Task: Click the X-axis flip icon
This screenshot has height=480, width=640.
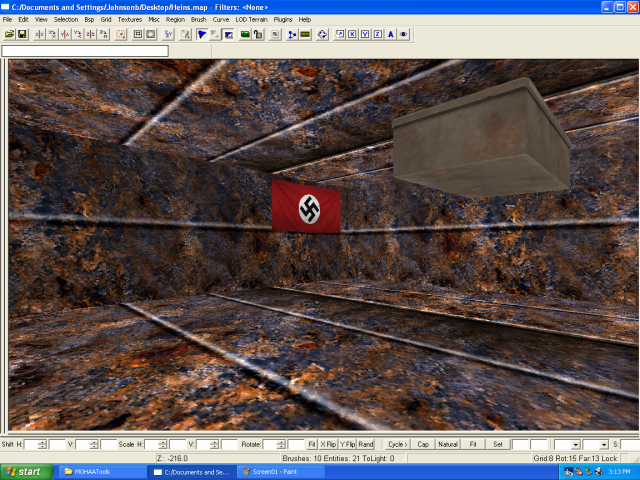Action: [x=39, y=34]
